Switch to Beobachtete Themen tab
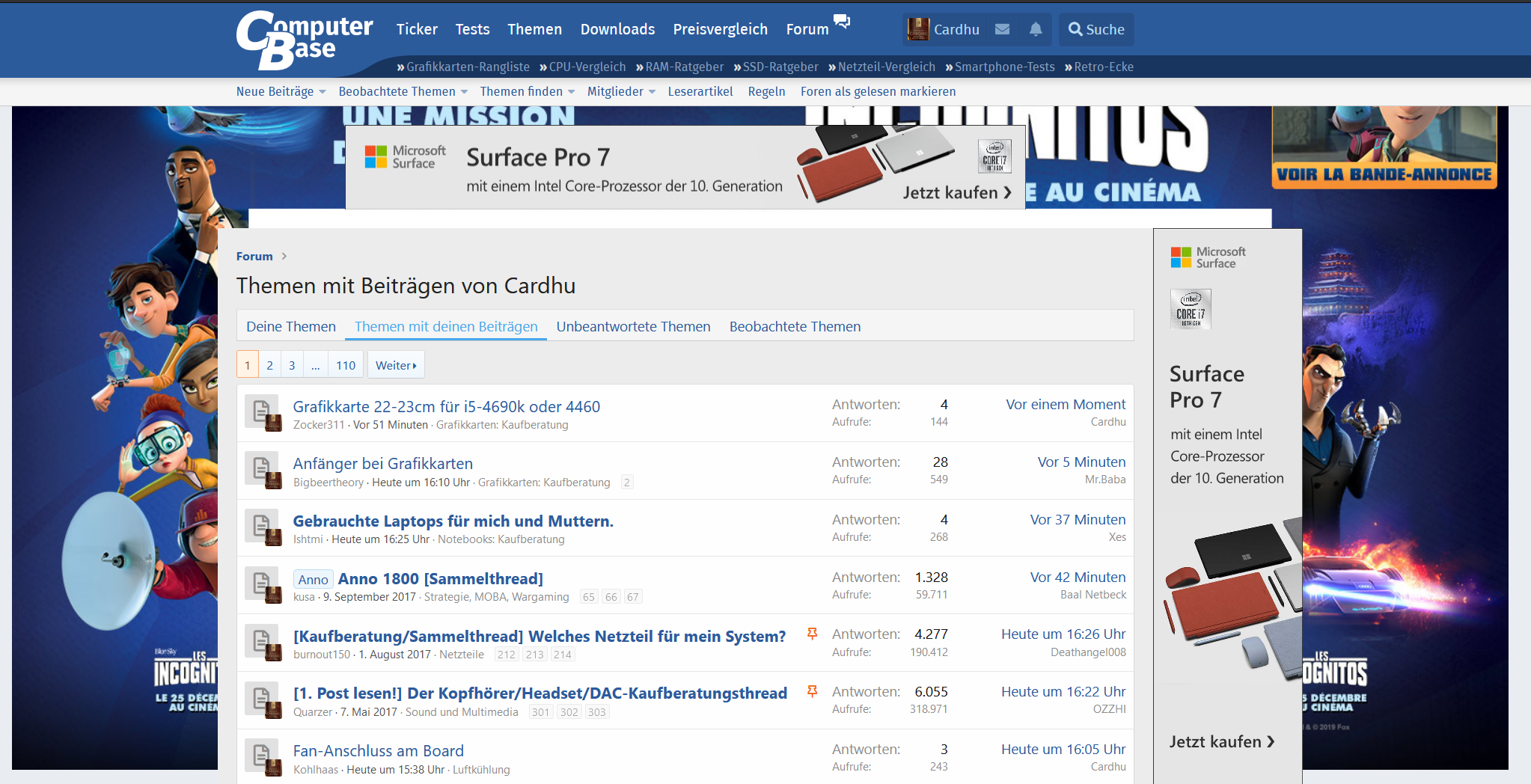This screenshot has height=784, width=1531. pos(795,326)
